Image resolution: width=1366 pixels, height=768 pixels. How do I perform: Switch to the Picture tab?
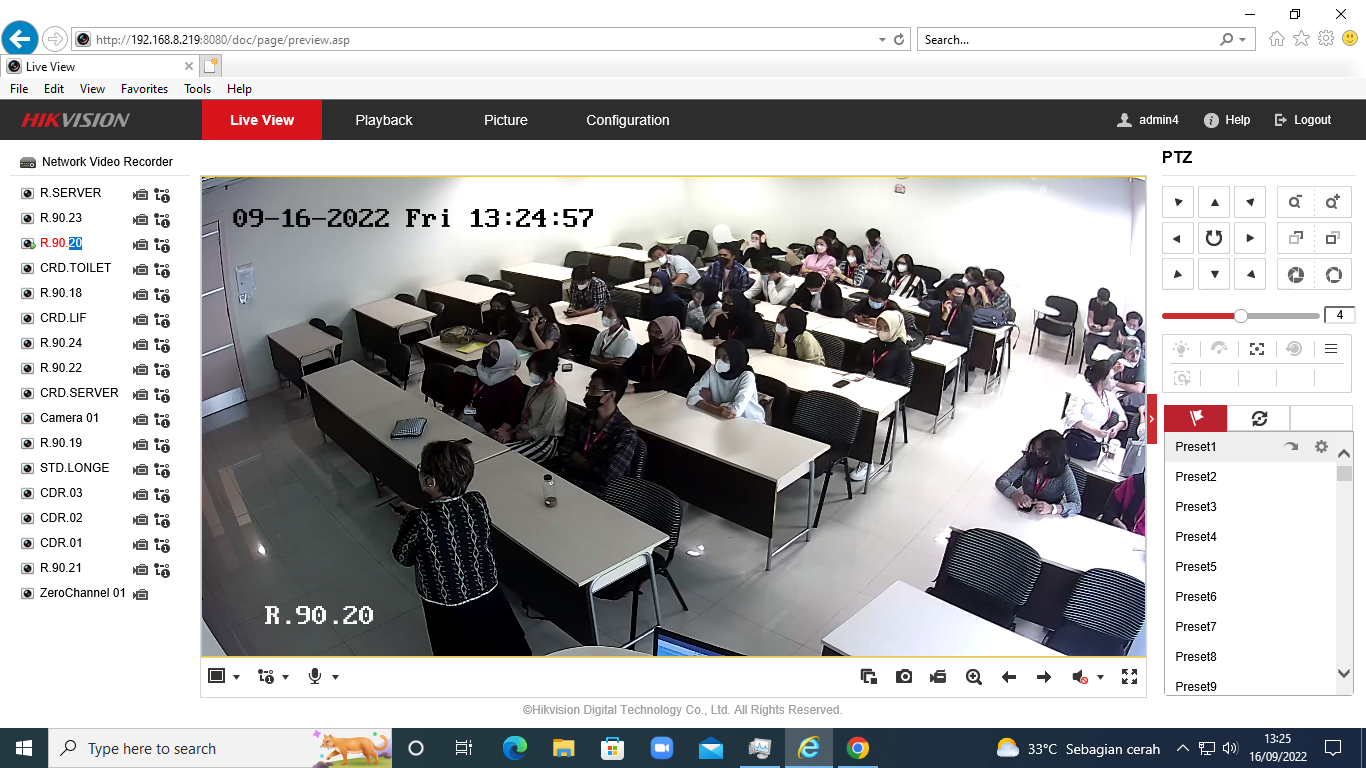506,120
